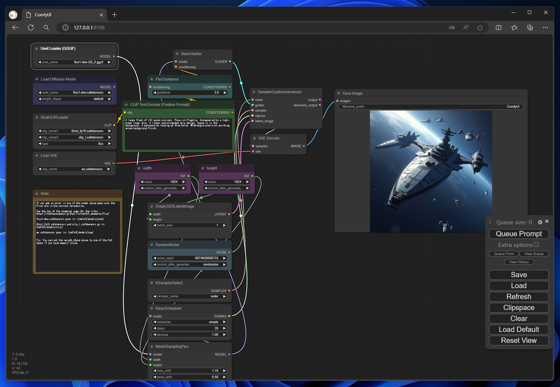Image resolution: width=560 pixels, height=387 pixels.
Task: Open the read aloud icon
Action: 466,27
